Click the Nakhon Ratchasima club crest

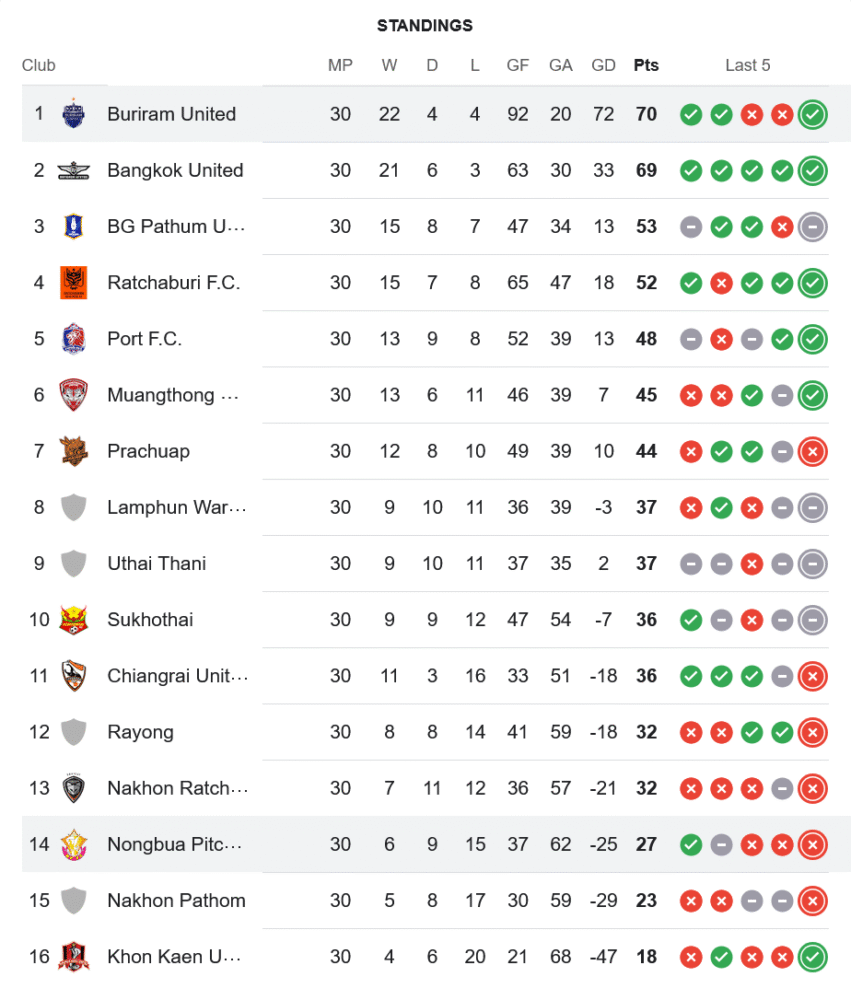click(74, 788)
